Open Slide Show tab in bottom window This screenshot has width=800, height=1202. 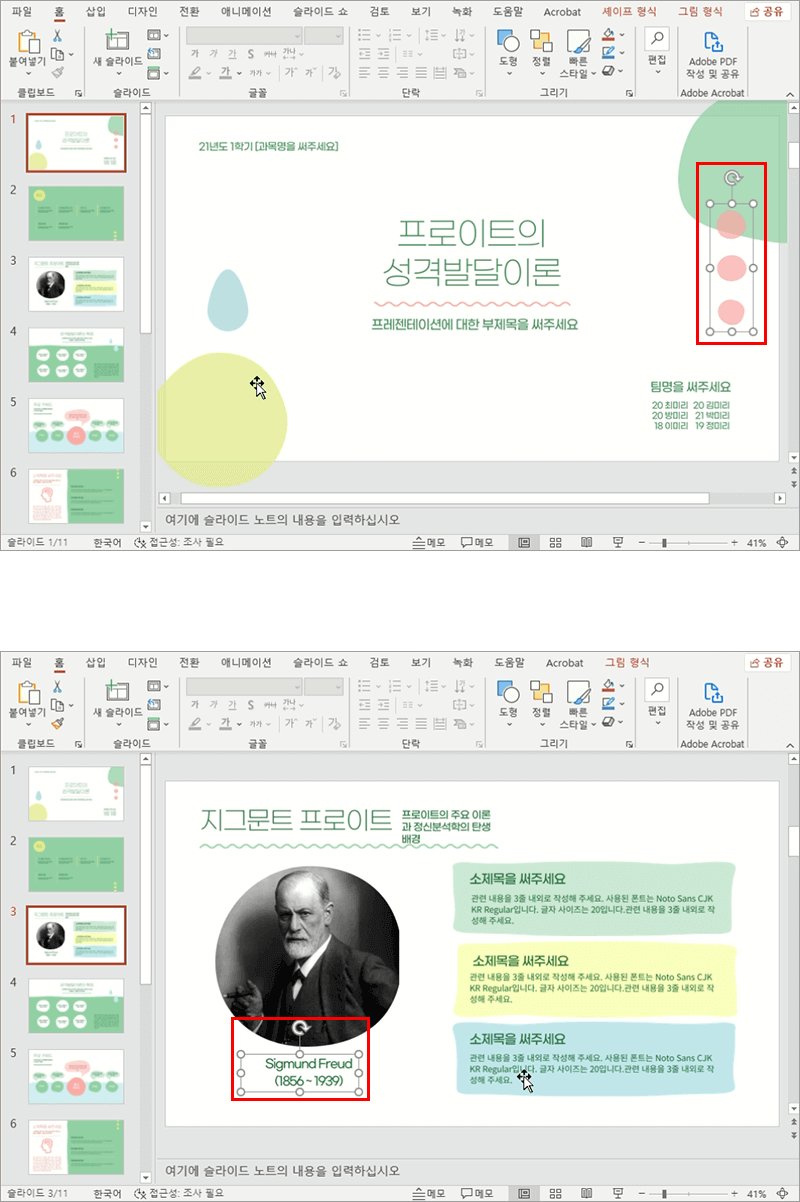coord(320,662)
